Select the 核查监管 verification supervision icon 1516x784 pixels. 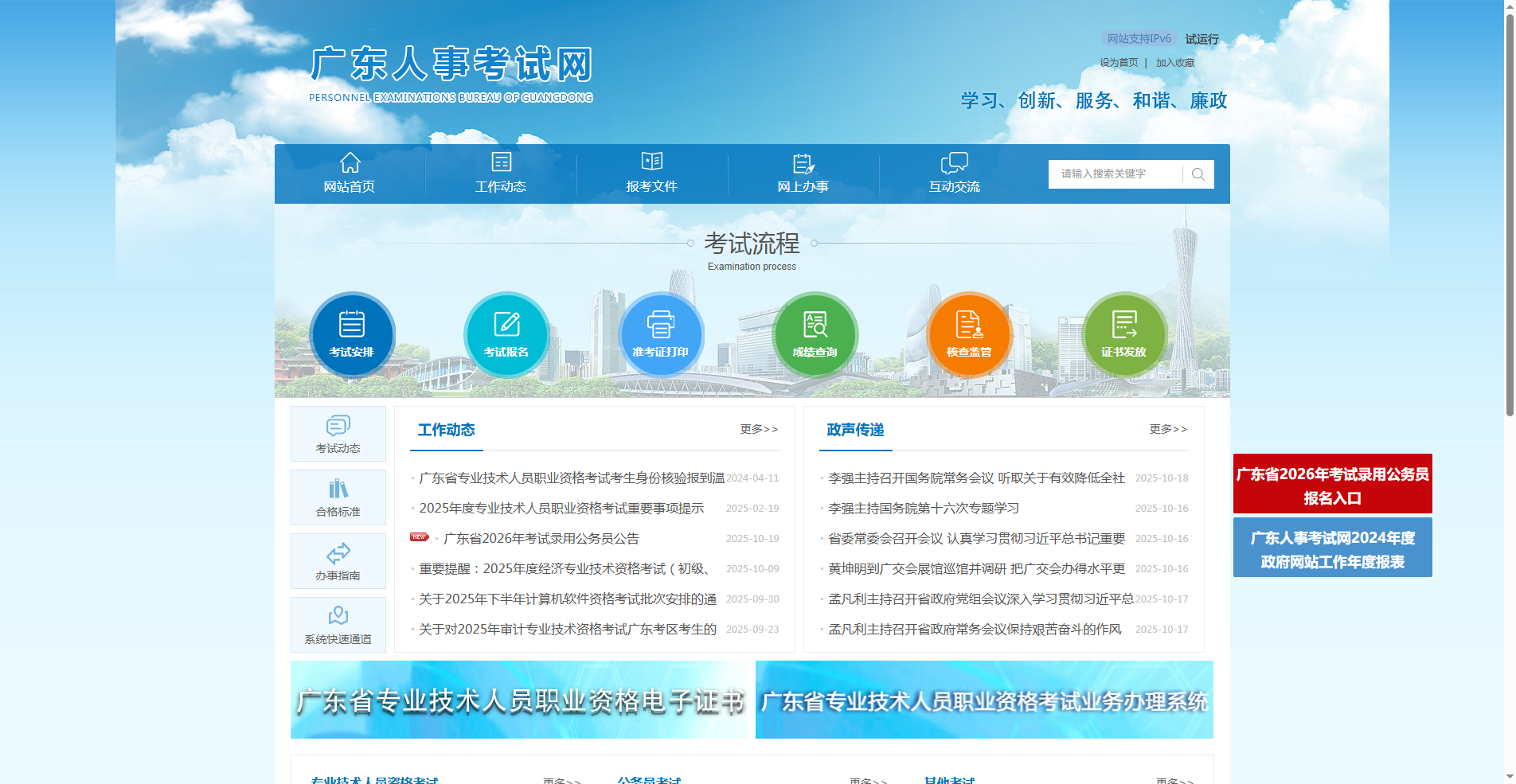point(969,334)
